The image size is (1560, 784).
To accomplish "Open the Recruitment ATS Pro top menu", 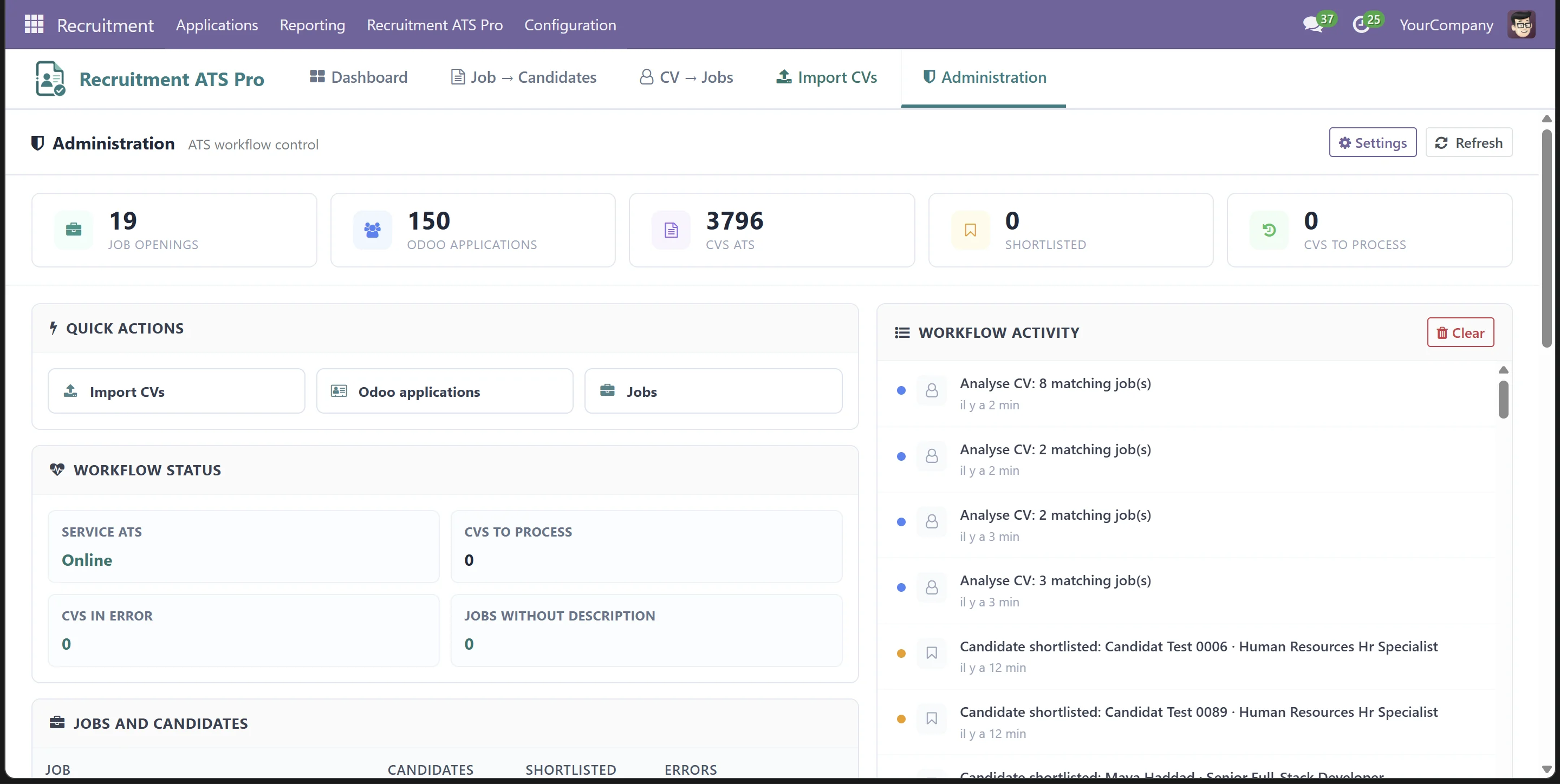I will tap(435, 25).
